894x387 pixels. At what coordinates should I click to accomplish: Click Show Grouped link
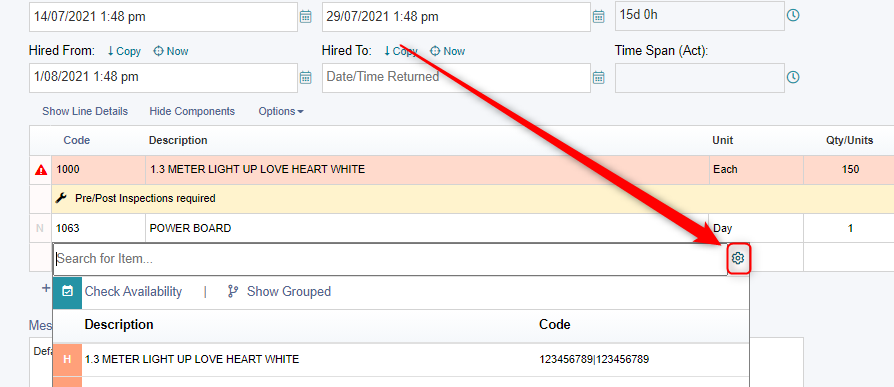(288, 292)
